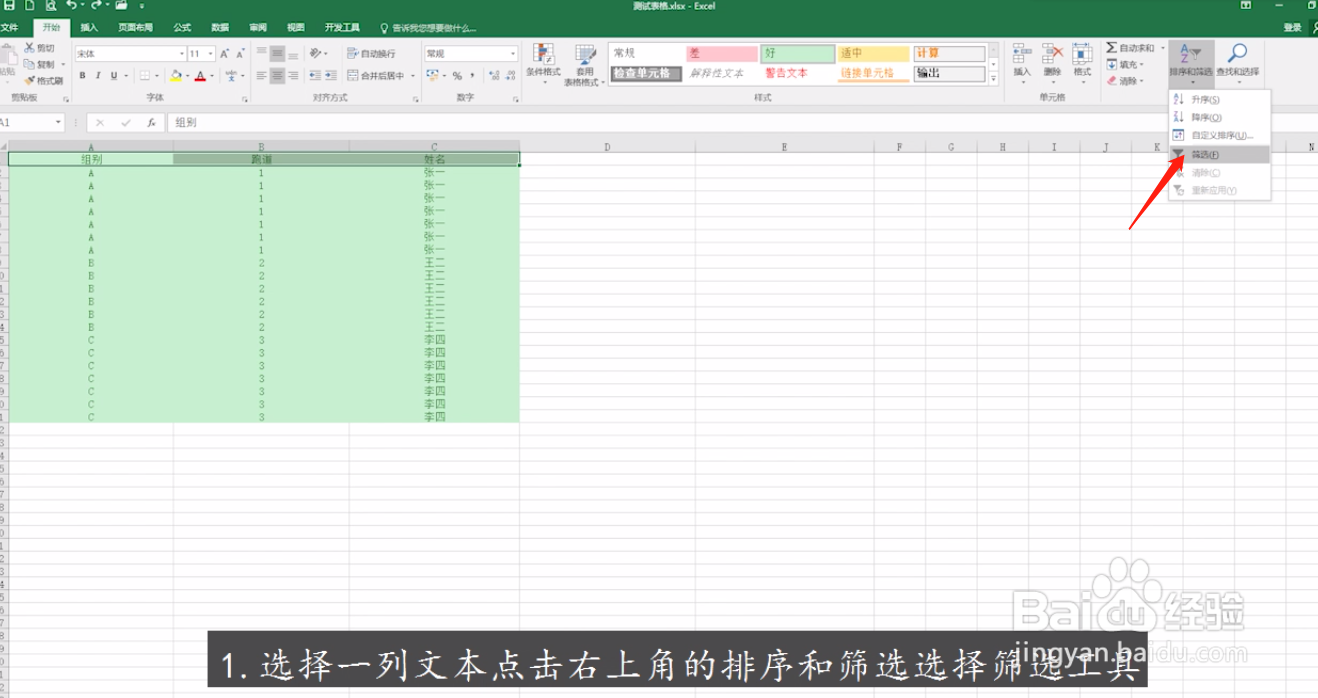The height and width of the screenshot is (698, 1318).
Task: Apply the red font color A
Action: coord(200,76)
